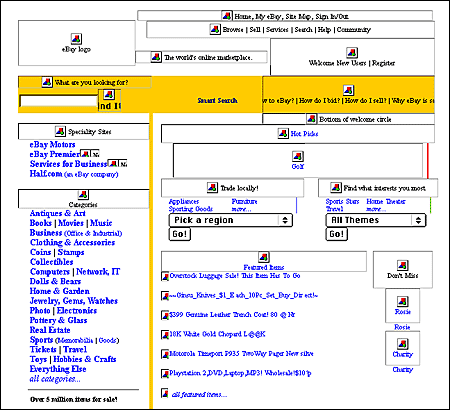This screenshot has width=450, height=410.
Task: Open the Computers category link
Action: tap(50, 272)
